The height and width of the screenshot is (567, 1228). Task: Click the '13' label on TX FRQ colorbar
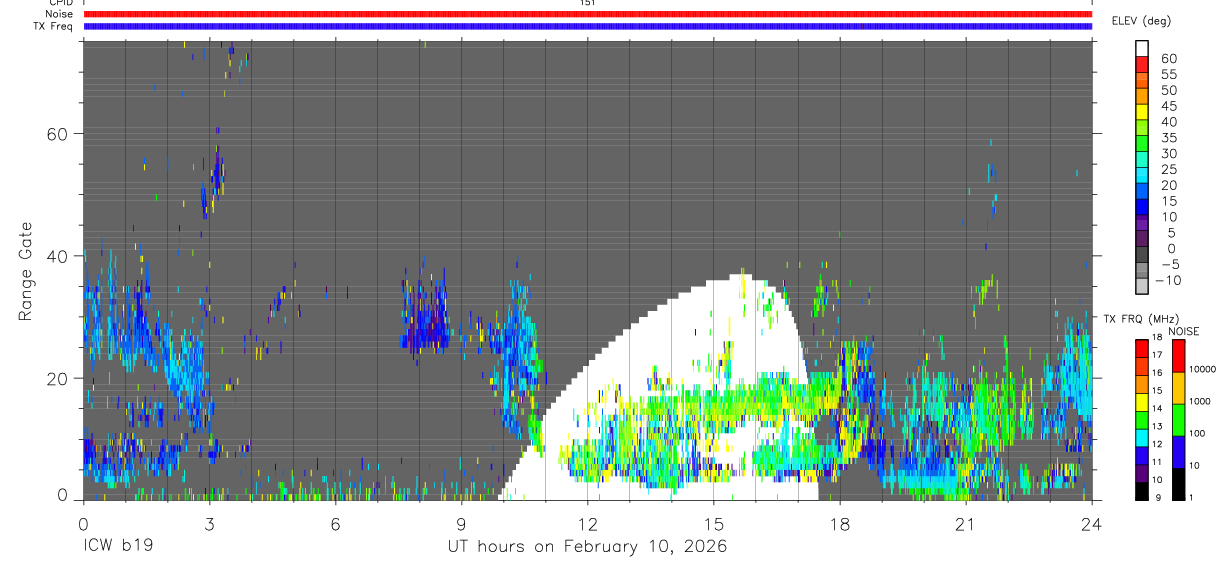[x=1156, y=427]
